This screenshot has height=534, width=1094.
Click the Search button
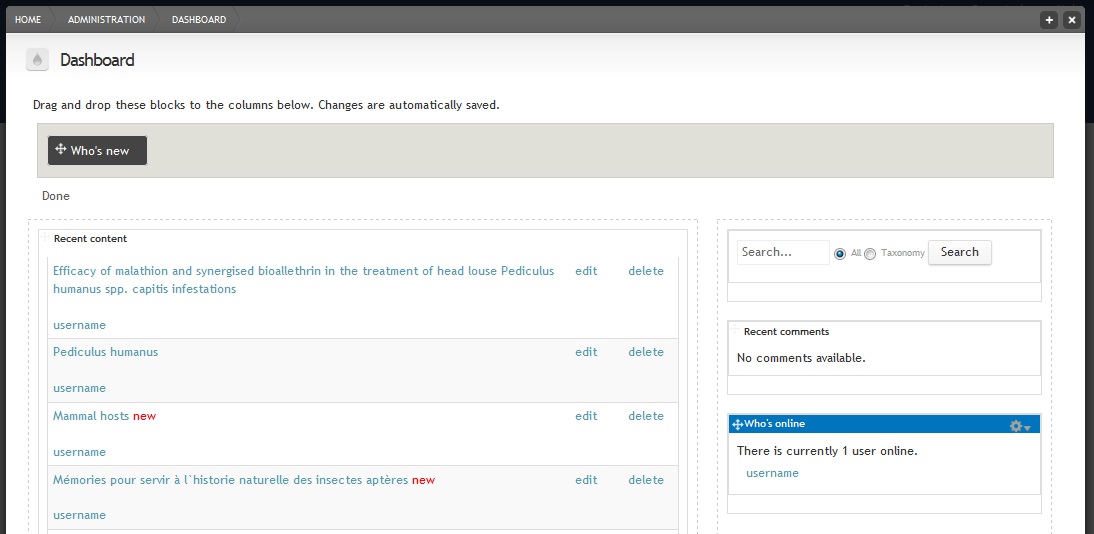959,252
